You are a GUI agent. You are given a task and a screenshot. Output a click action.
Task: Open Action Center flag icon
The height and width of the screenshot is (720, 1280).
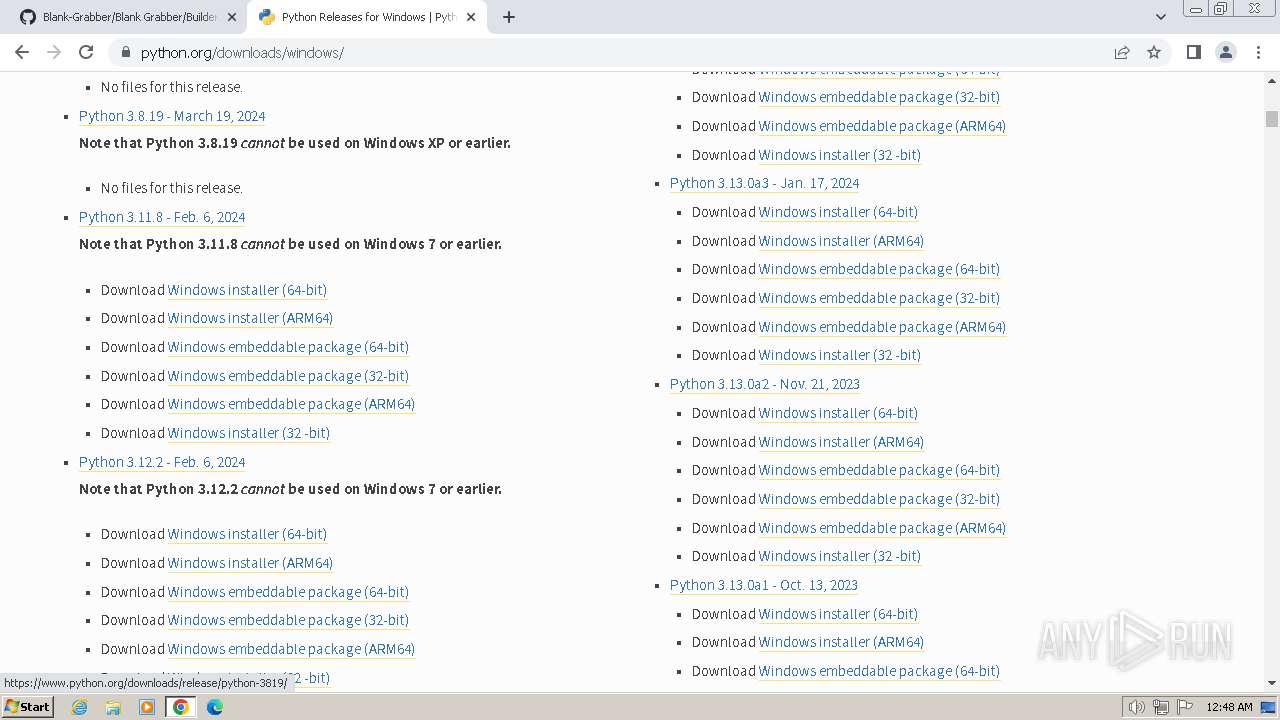click(1185, 707)
